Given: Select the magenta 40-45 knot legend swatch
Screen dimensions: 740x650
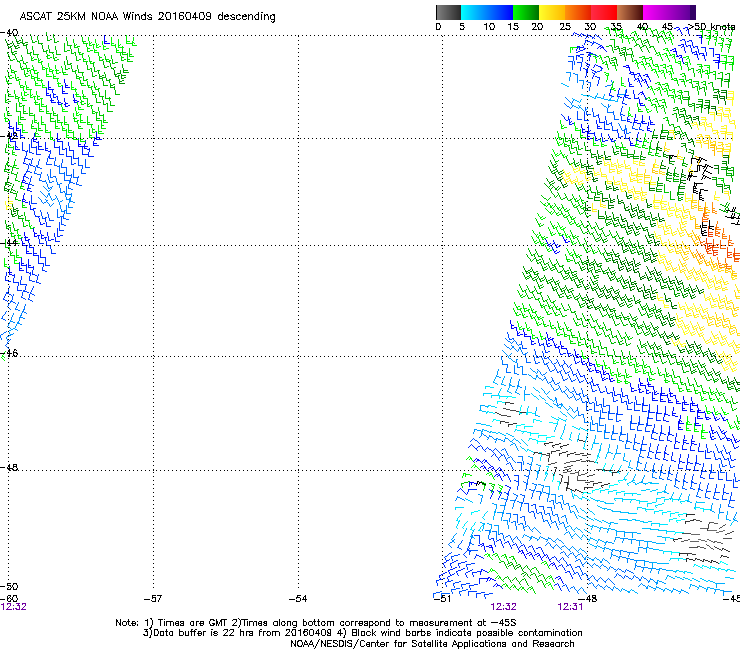Looking at the screenshot, I should [x=656, y=12].
